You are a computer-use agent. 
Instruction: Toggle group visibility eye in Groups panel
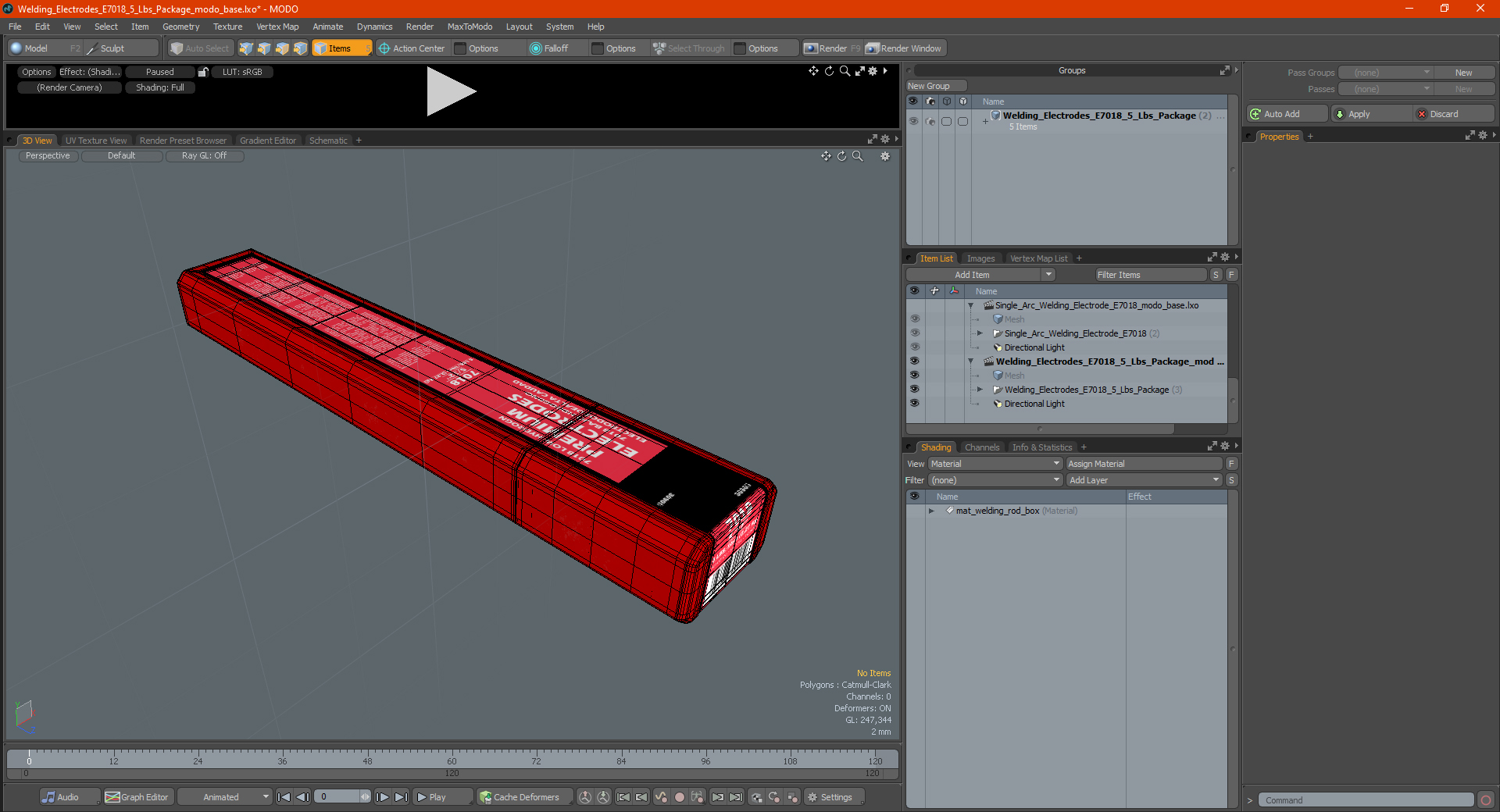pos(913,121)
